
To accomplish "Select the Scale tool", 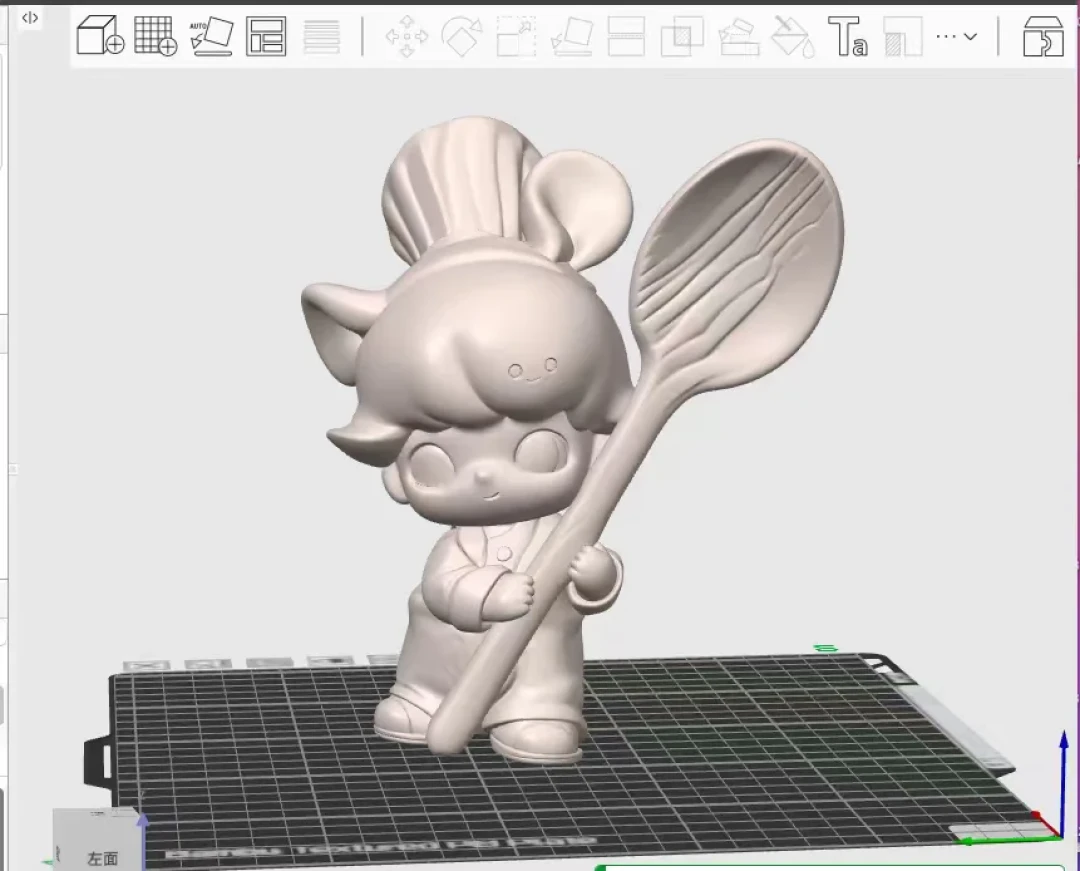I will click(517, 36).
